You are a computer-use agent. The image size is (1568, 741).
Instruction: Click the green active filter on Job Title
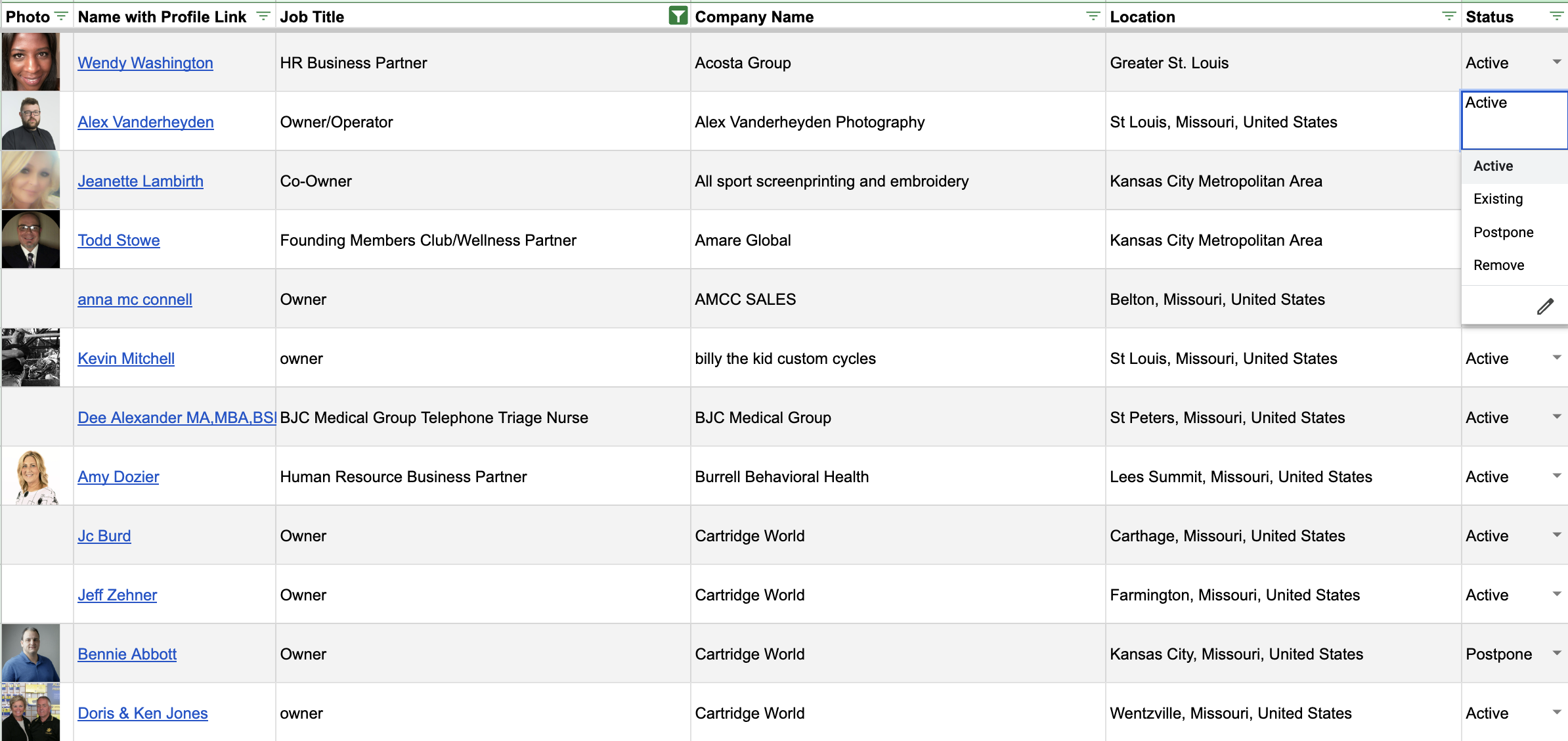click(x=678, y=16)
